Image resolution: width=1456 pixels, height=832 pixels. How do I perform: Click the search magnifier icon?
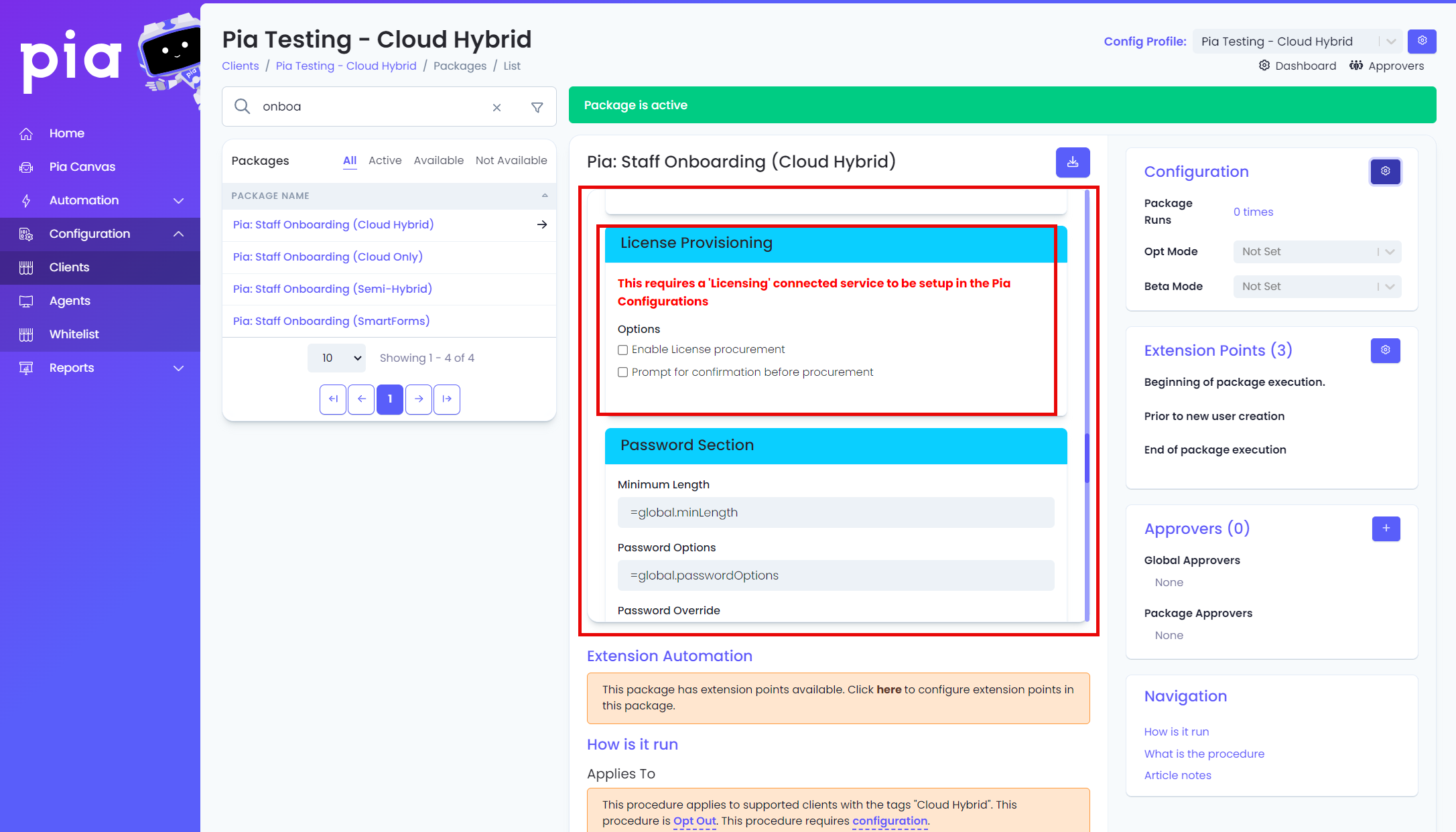click(x=243, y=107)
